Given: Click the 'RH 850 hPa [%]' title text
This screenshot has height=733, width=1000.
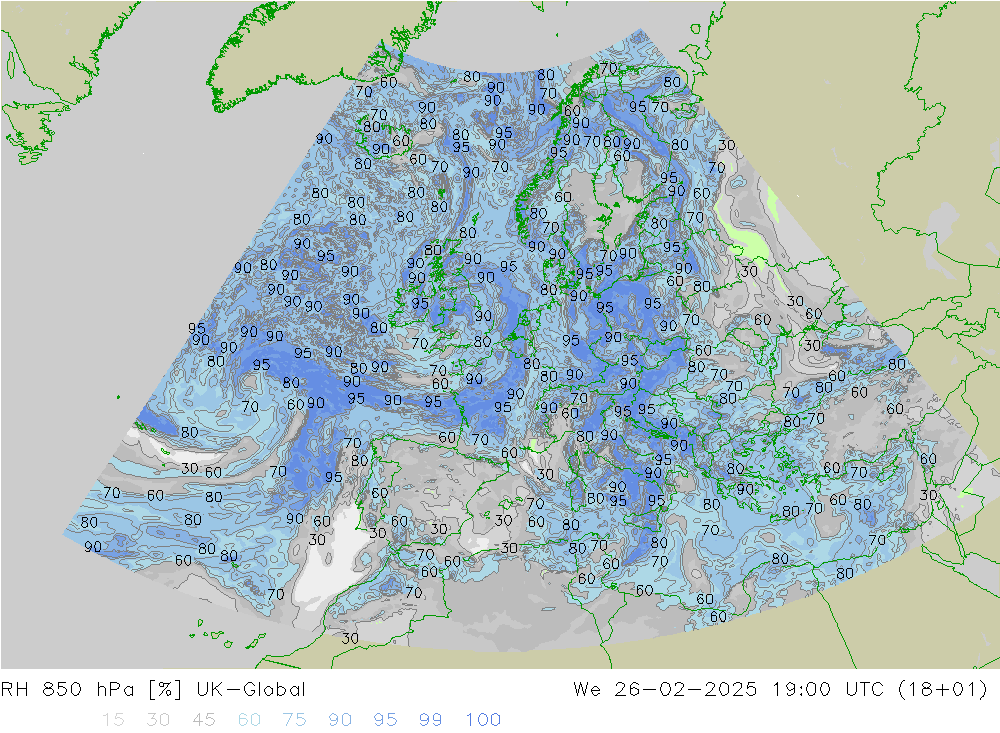Looking at the screenshot, I should coord(91,690).
